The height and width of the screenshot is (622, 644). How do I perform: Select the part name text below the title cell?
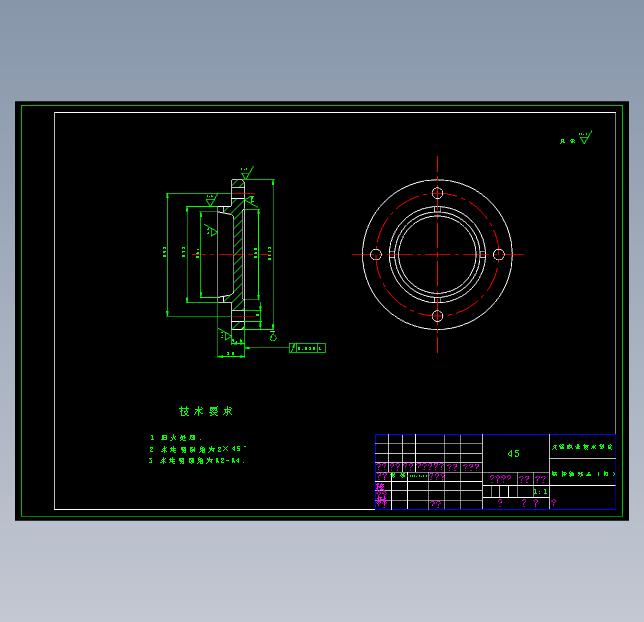point(583,474)
